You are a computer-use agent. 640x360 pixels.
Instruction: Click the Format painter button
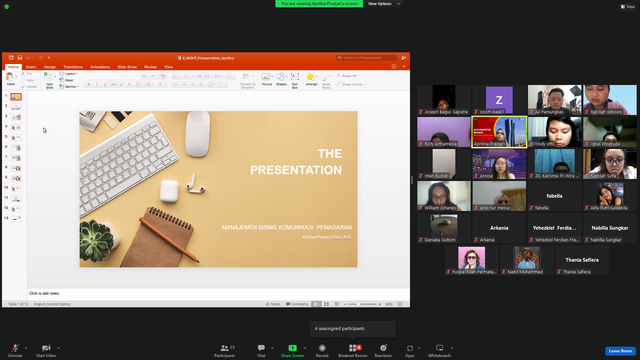coord(29,87)
